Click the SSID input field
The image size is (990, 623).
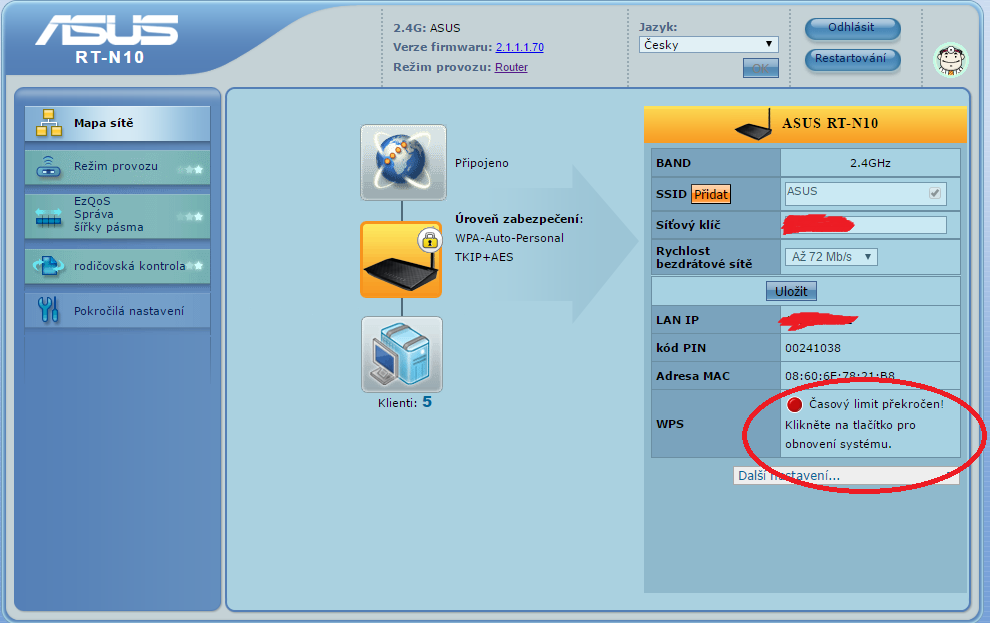point(866,193)
